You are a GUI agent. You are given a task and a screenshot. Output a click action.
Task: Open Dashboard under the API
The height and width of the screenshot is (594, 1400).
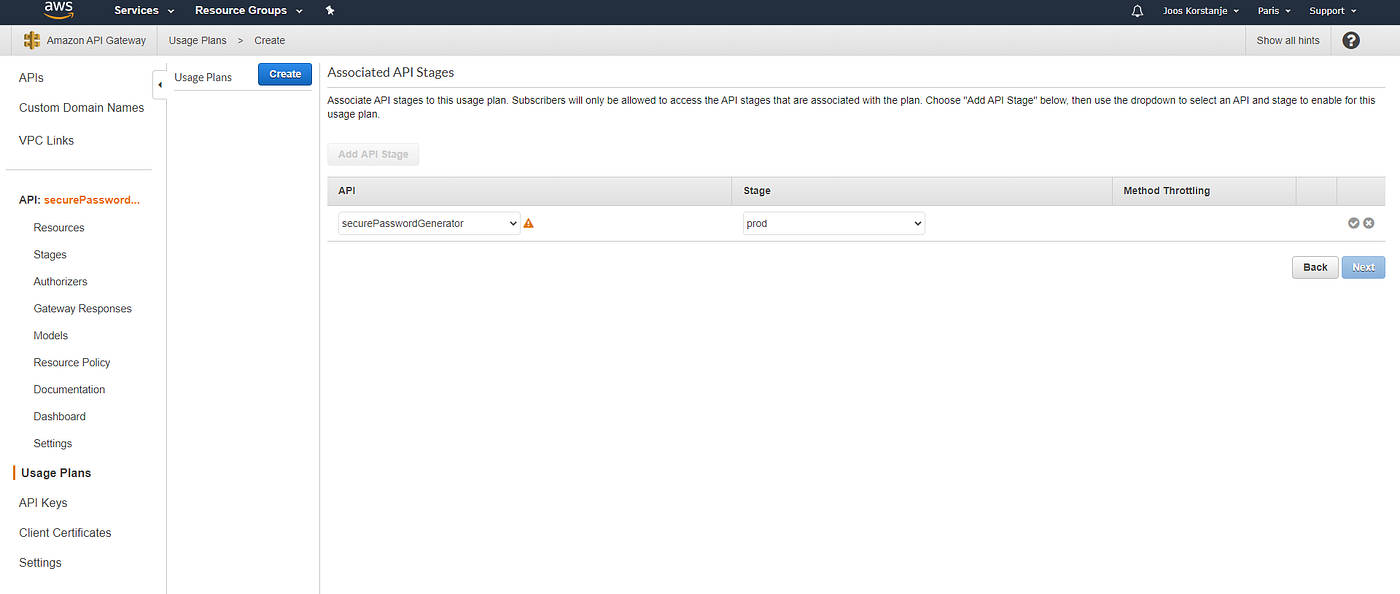(59, 417)
